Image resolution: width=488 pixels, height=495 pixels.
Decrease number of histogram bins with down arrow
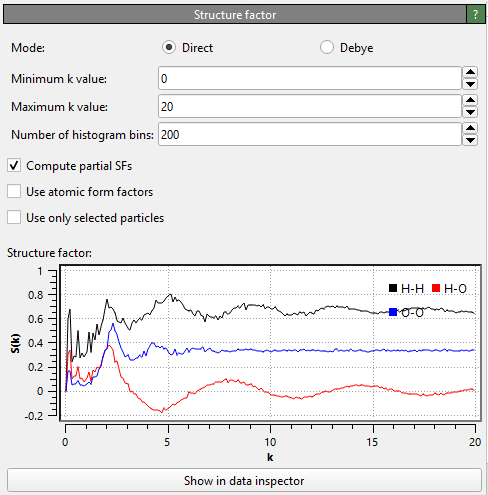coord(470,140)
